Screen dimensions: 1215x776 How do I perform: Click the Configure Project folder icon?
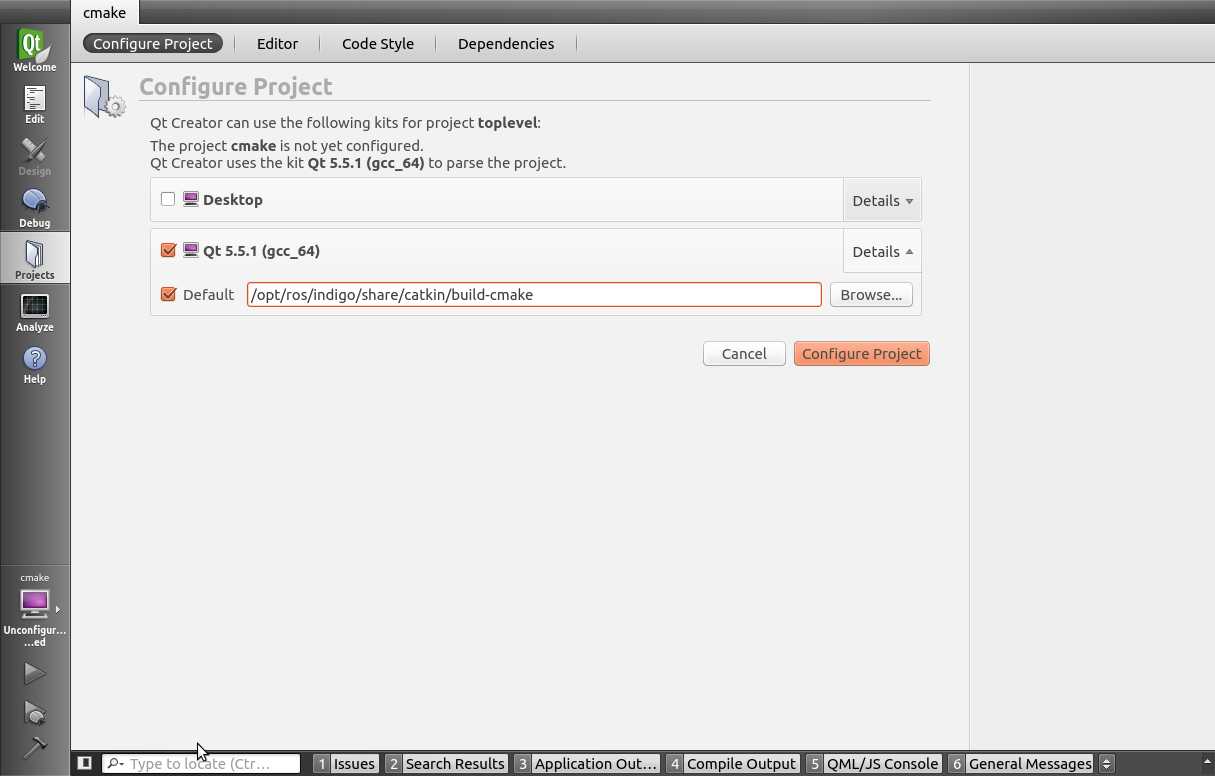pos(104,97)
